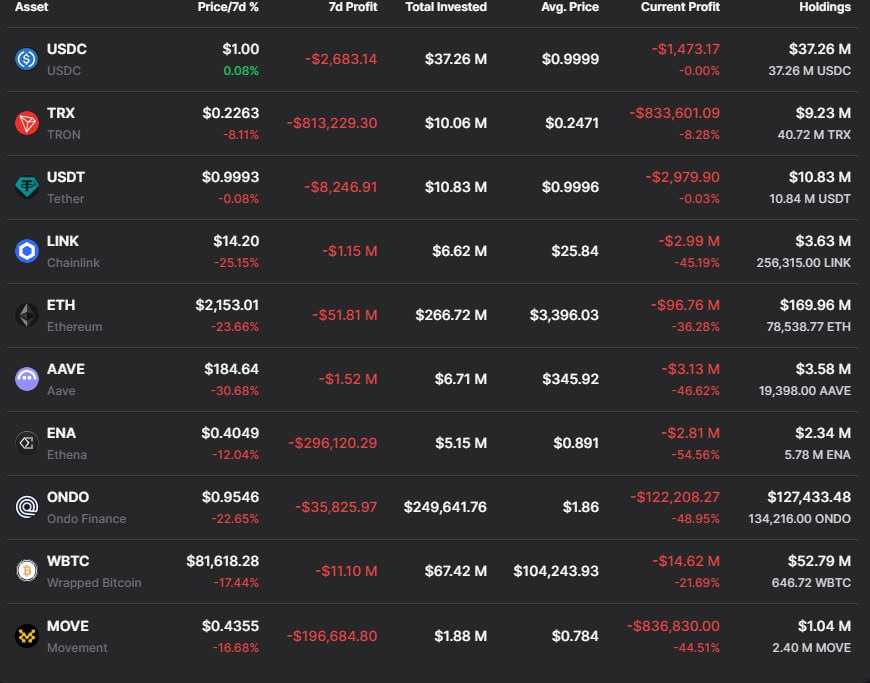Sort by Holdings column header

coord(825,7)
